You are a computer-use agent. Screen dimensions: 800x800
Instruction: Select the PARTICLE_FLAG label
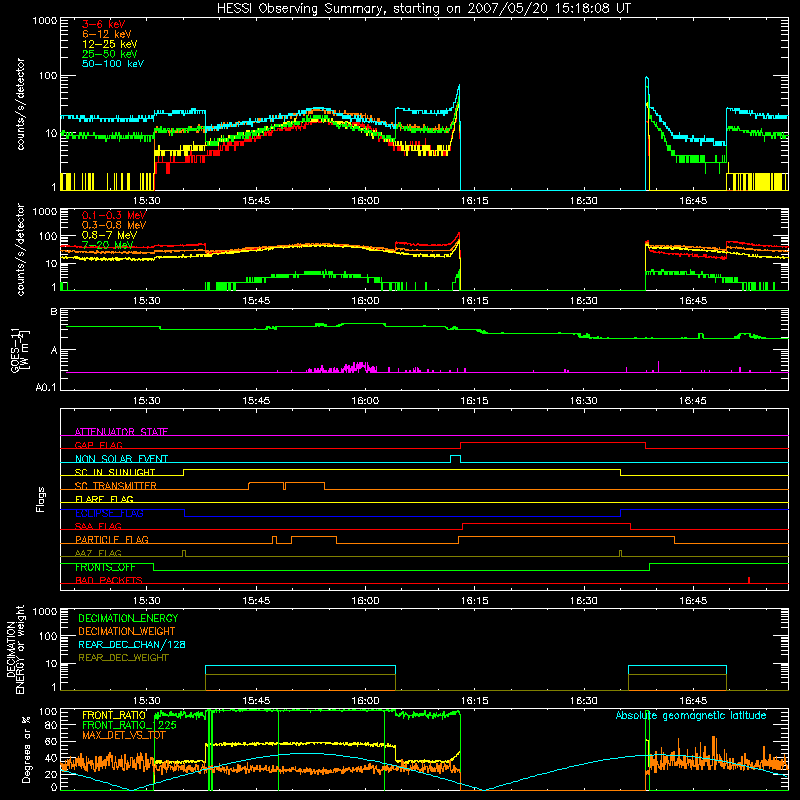(x=111, y=540)
